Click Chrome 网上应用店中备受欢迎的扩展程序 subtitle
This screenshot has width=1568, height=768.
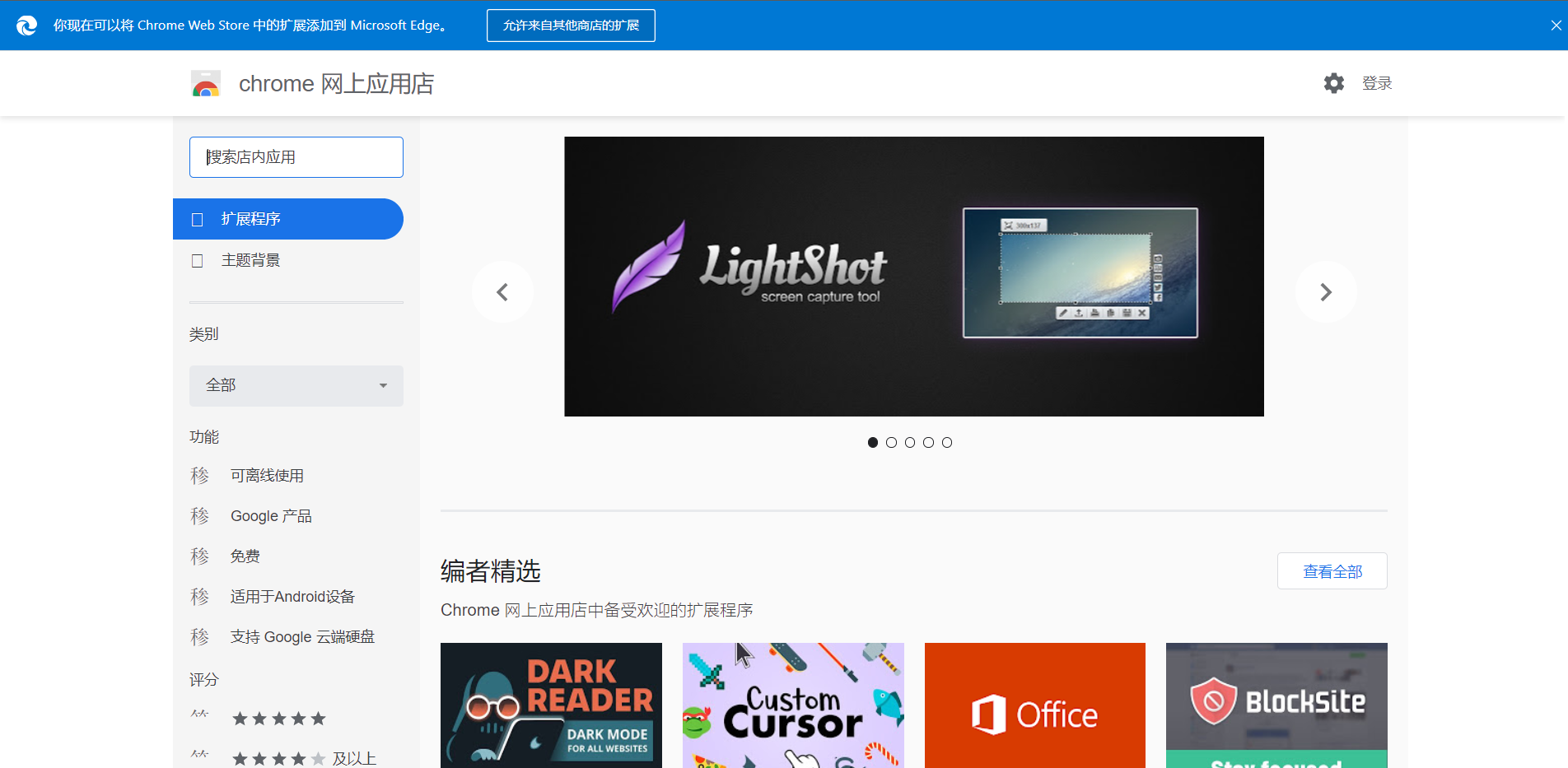(597, 610)
